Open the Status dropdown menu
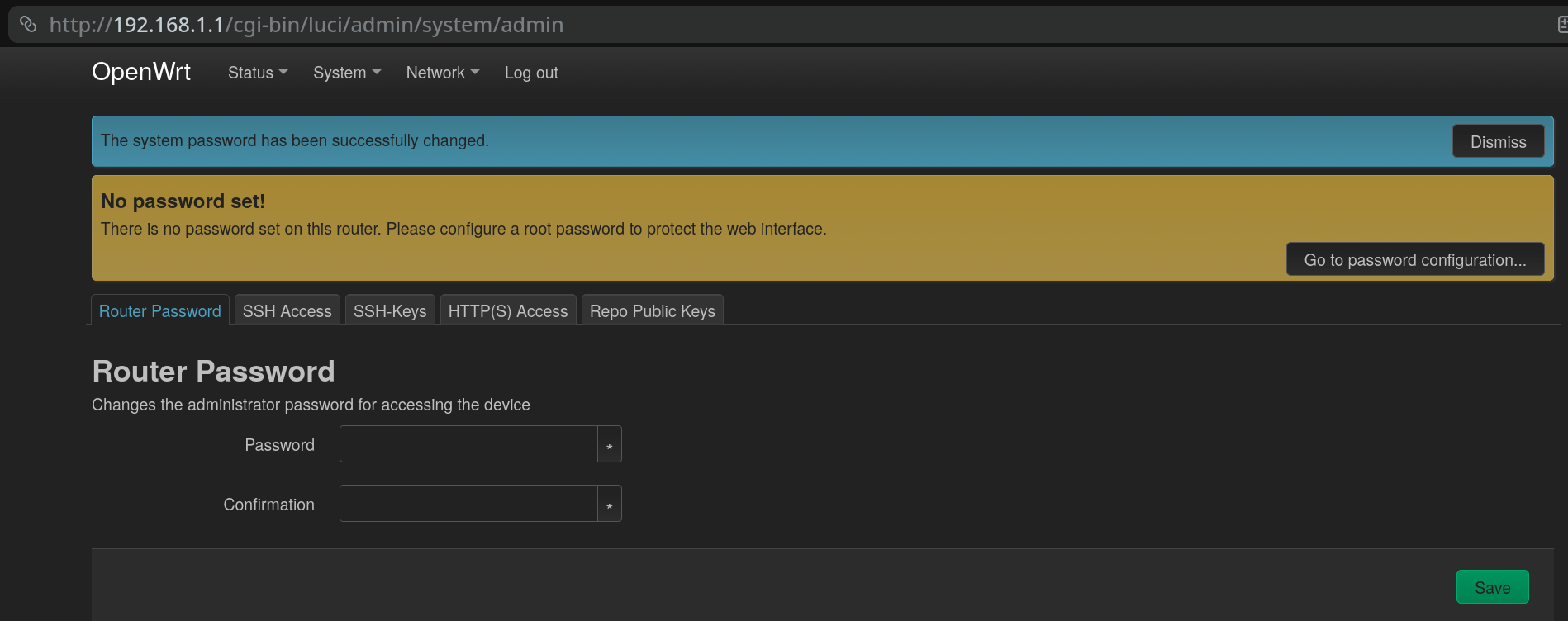Image resolution: width=1568 pixels, height=621 pixels. (x=258, y=73)
